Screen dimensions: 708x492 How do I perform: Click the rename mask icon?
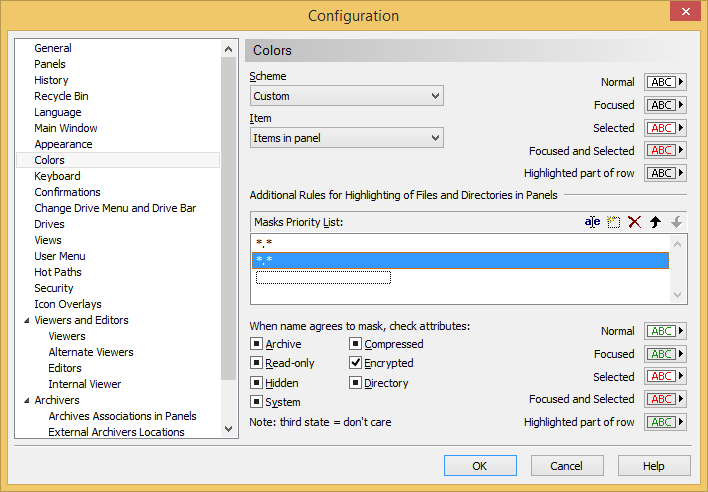[592, 222]
